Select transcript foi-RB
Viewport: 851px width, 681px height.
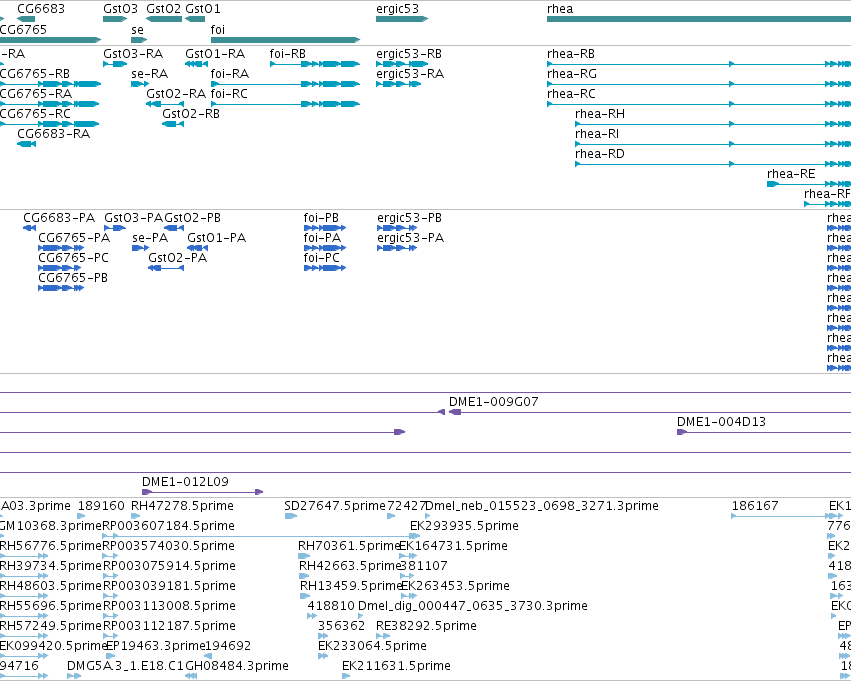point(315,64)
